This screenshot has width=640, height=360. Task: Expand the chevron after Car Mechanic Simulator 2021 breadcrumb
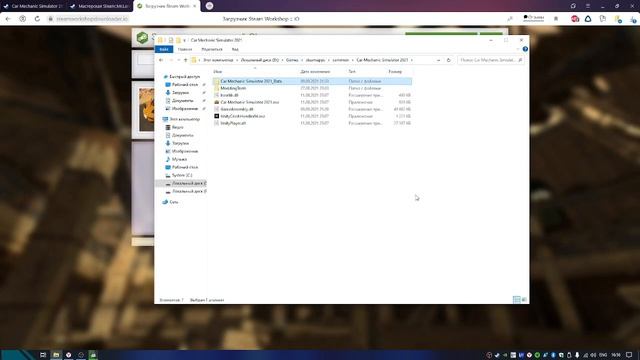point(412,60)
